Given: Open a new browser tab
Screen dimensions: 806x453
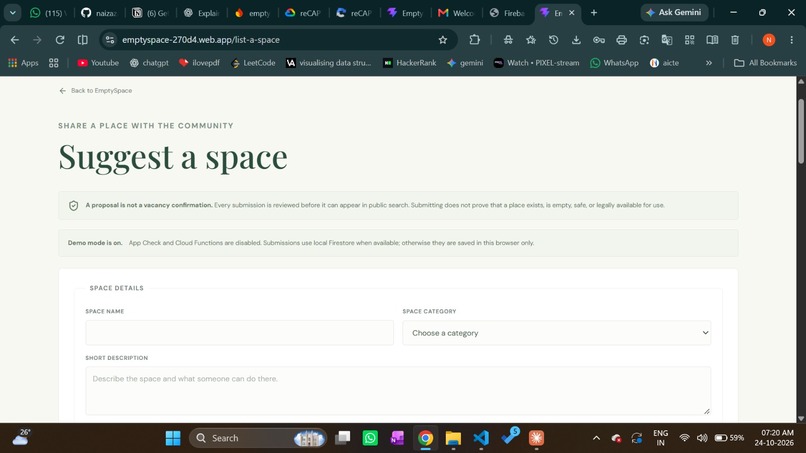Looking at the screenshot, I should pos(594,12).
